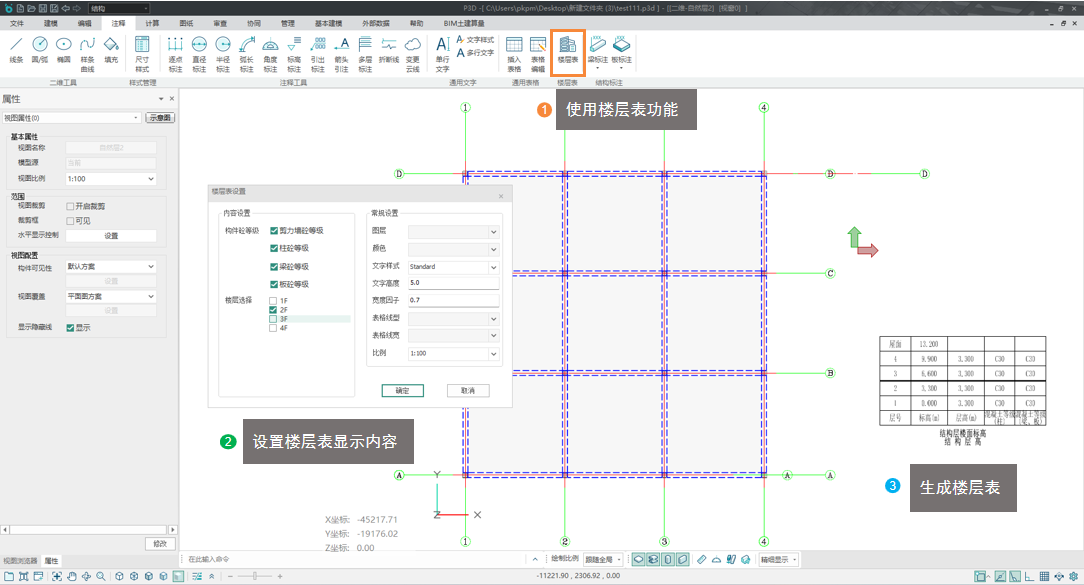Check the 3F floor checkbox
Screen dimensions: 1084x585
(x=274, y=319)
